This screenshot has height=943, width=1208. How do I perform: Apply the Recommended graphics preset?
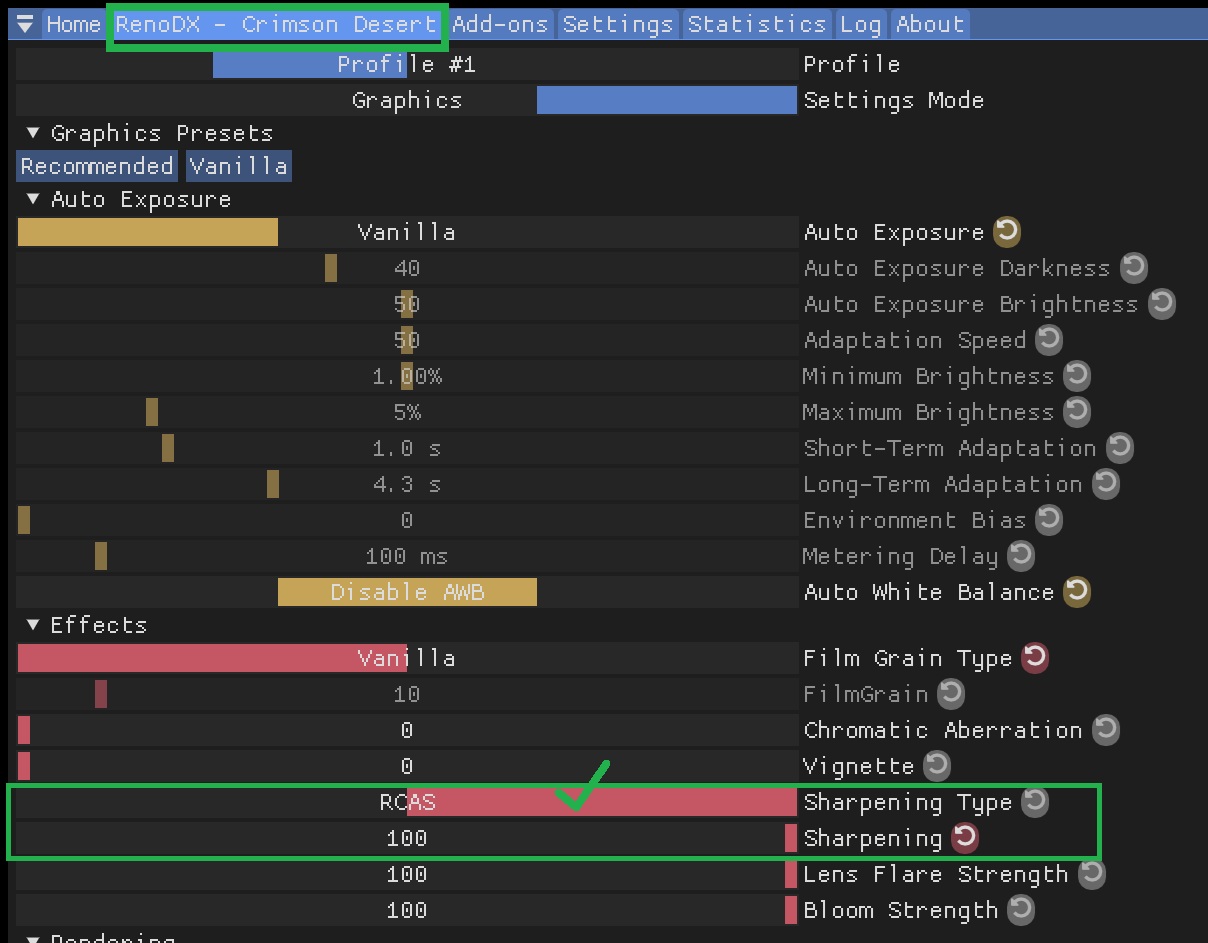coord(97,166)
